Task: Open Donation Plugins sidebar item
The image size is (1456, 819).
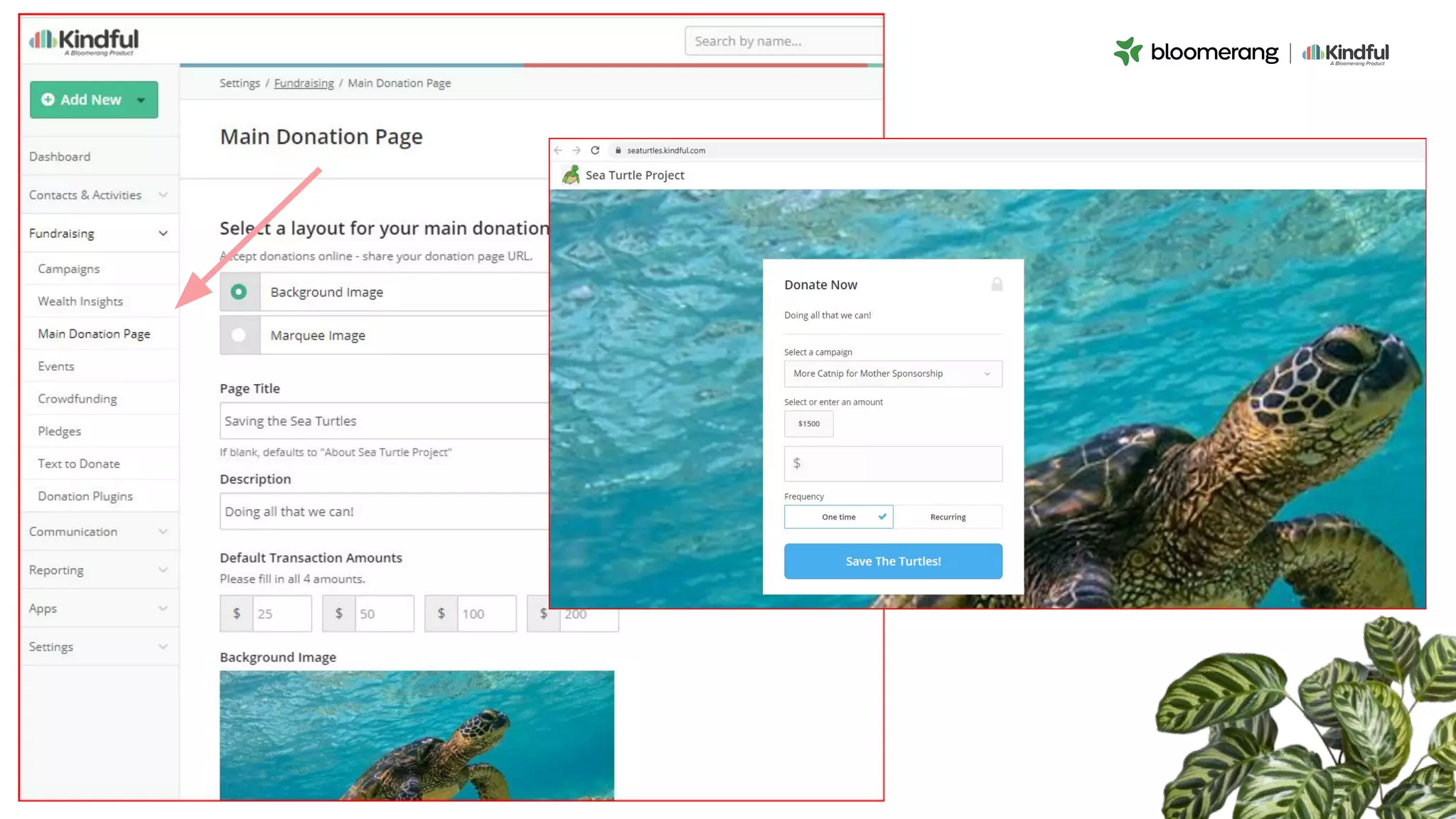Action: [85, 496]
